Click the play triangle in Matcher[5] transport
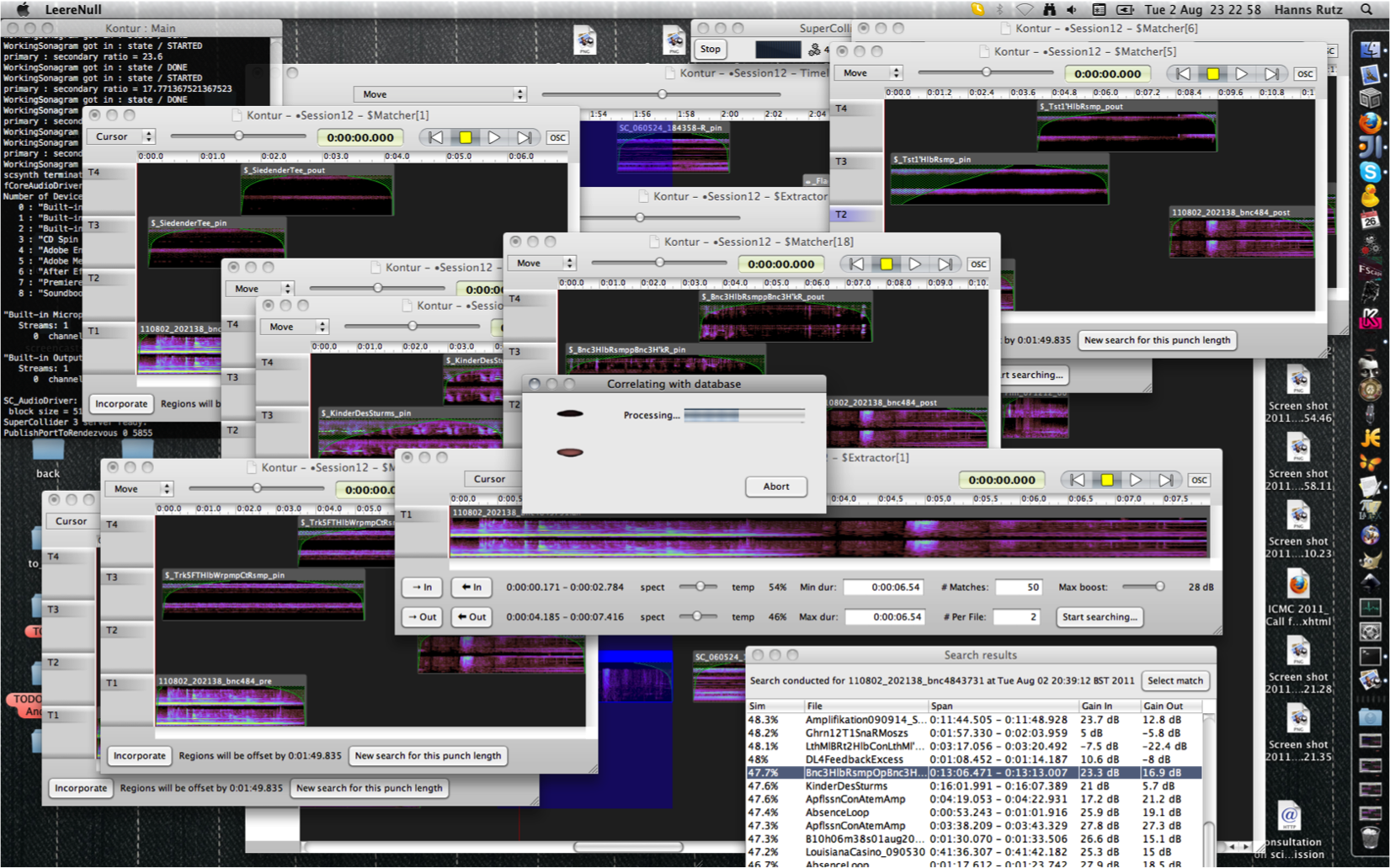The width and height of the screenshot is (1390, 868). coord(1242,74)
